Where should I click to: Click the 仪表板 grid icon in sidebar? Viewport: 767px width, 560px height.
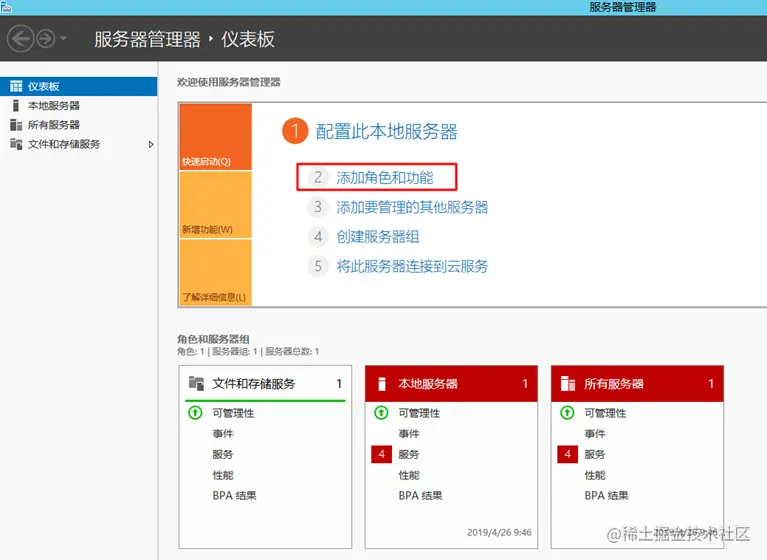click(16, 87)
